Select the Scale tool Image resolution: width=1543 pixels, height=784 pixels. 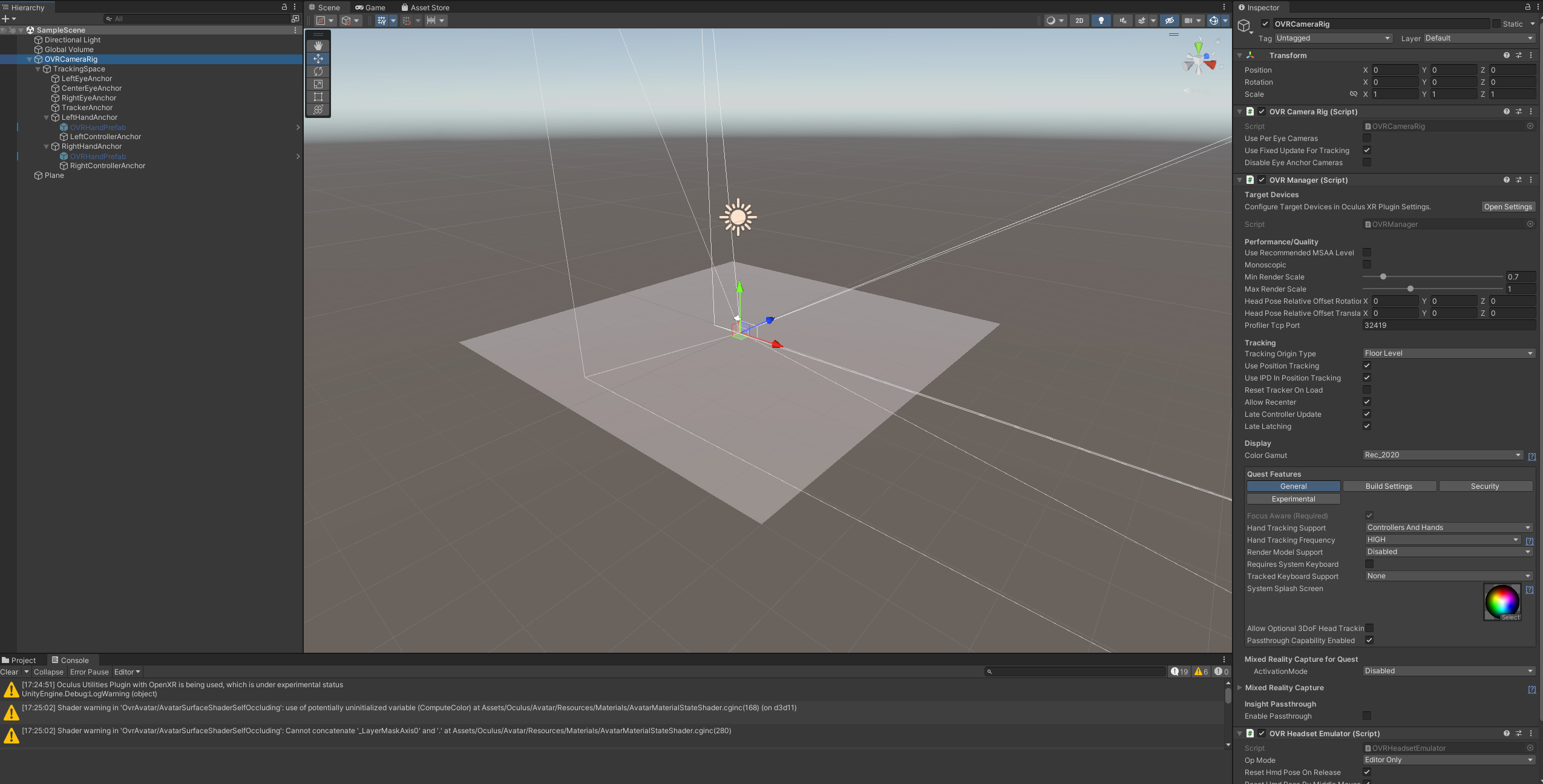click(x=318, y=84)
